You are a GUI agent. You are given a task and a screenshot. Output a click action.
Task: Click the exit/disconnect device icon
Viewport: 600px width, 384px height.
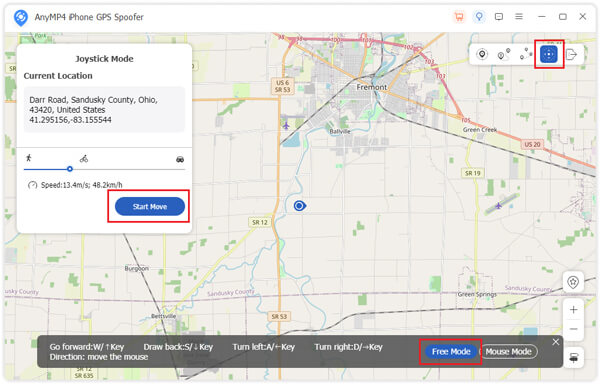pyautogui.click(x=571, y=54)
